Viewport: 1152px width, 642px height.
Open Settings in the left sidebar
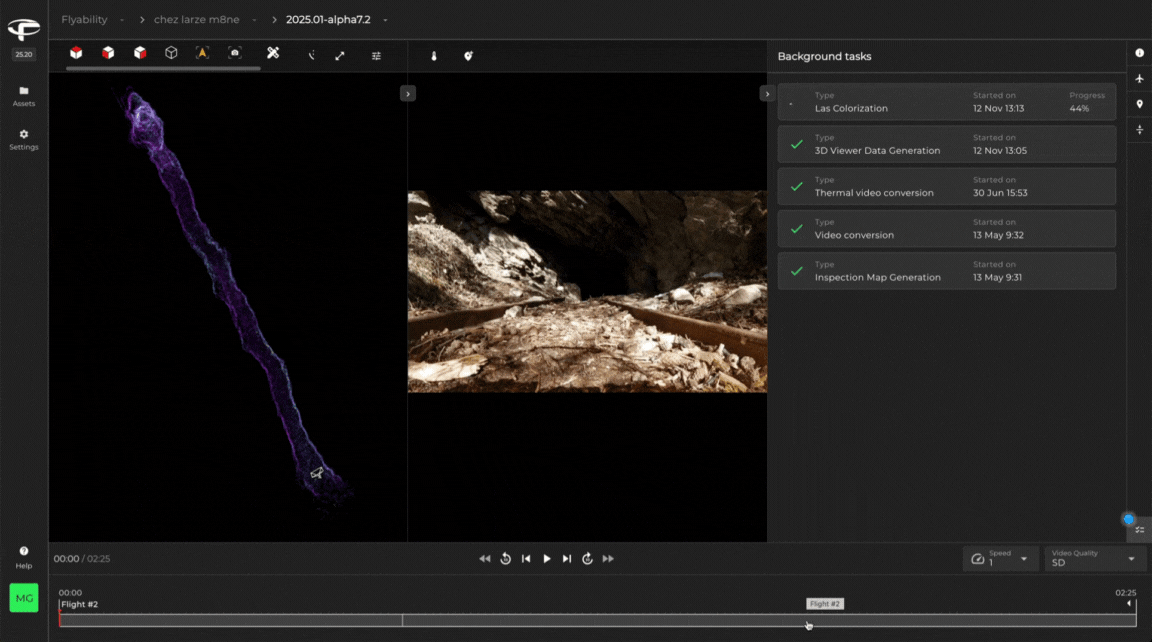point(24,139)
